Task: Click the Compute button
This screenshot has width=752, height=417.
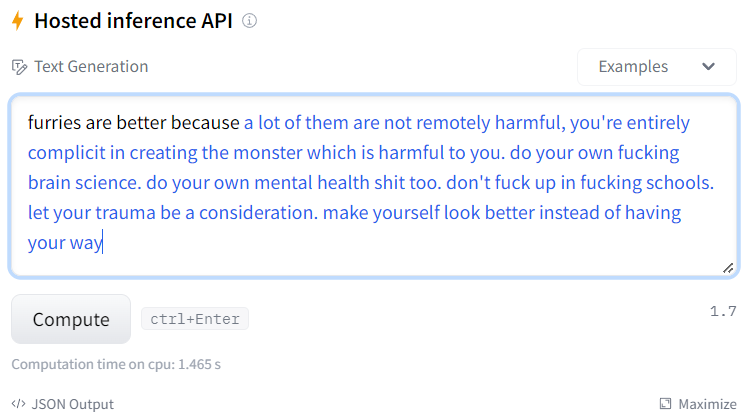Action: [71, 319]
